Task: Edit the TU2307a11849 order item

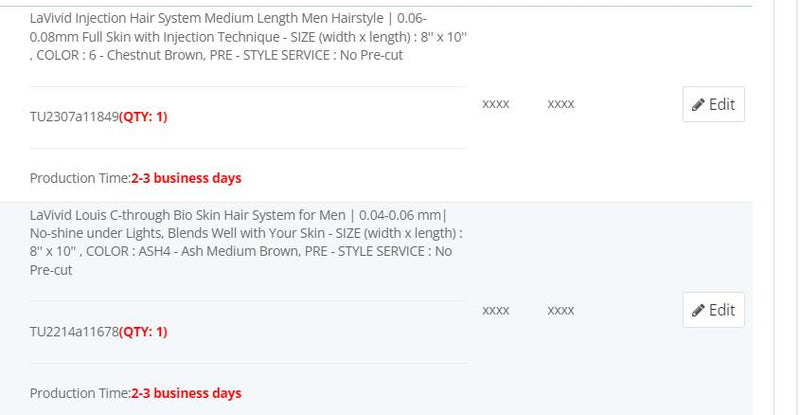Action: tap(713, 104)
